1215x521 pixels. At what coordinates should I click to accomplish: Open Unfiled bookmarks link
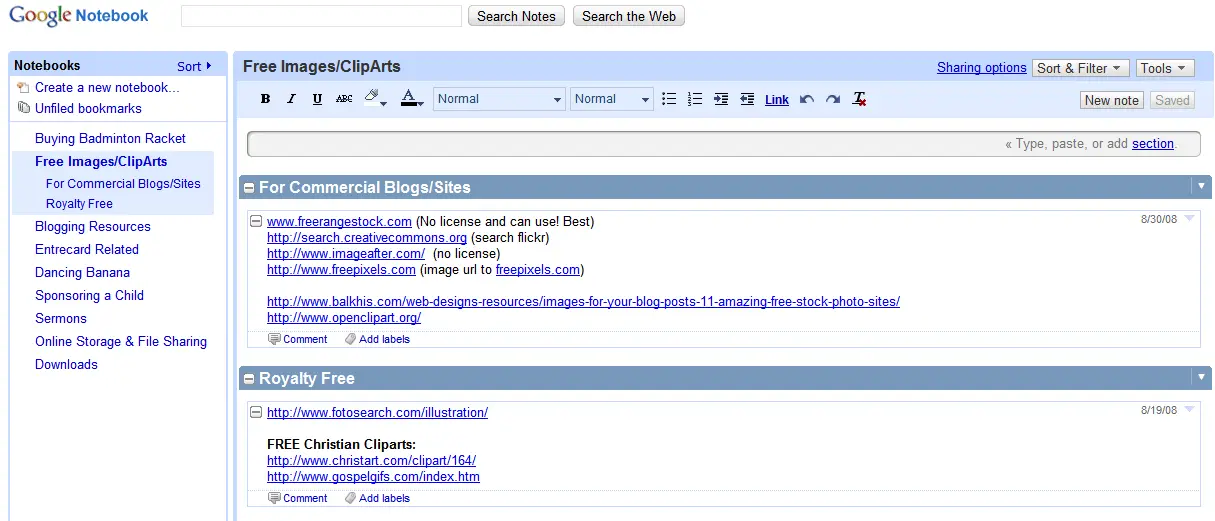pyautogui.click(x=88, y=108)
